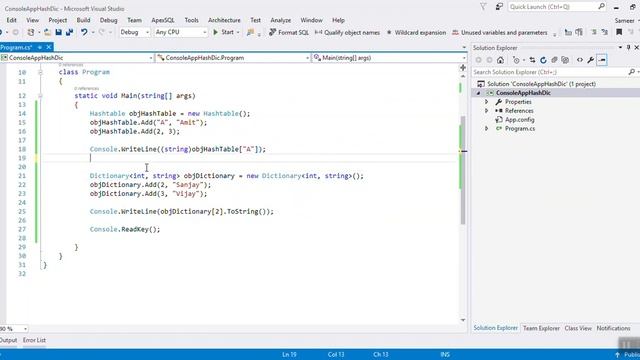The height and width of the screenshot is (360, 640).
Task: Open Properties via the wrench toolbar icon
Action: click(x=591, y=60)
